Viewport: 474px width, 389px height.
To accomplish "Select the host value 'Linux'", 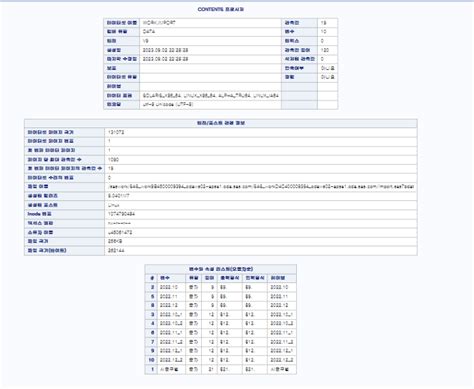I will 114,205.
